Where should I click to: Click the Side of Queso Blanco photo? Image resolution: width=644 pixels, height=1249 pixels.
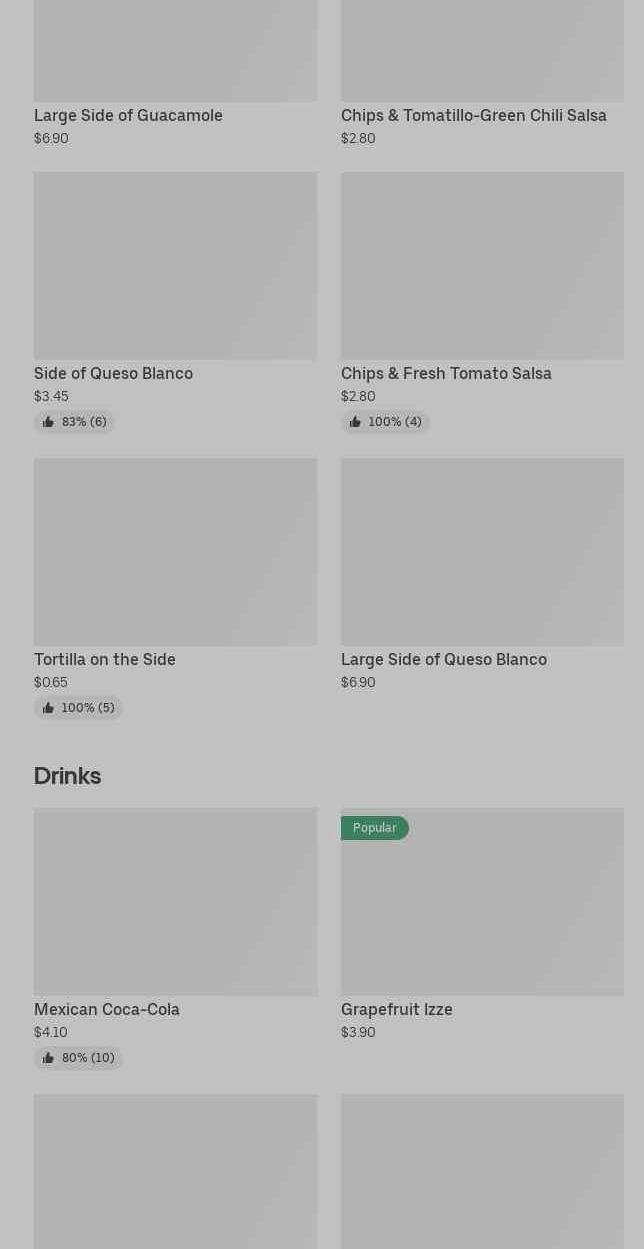(175, 265)
